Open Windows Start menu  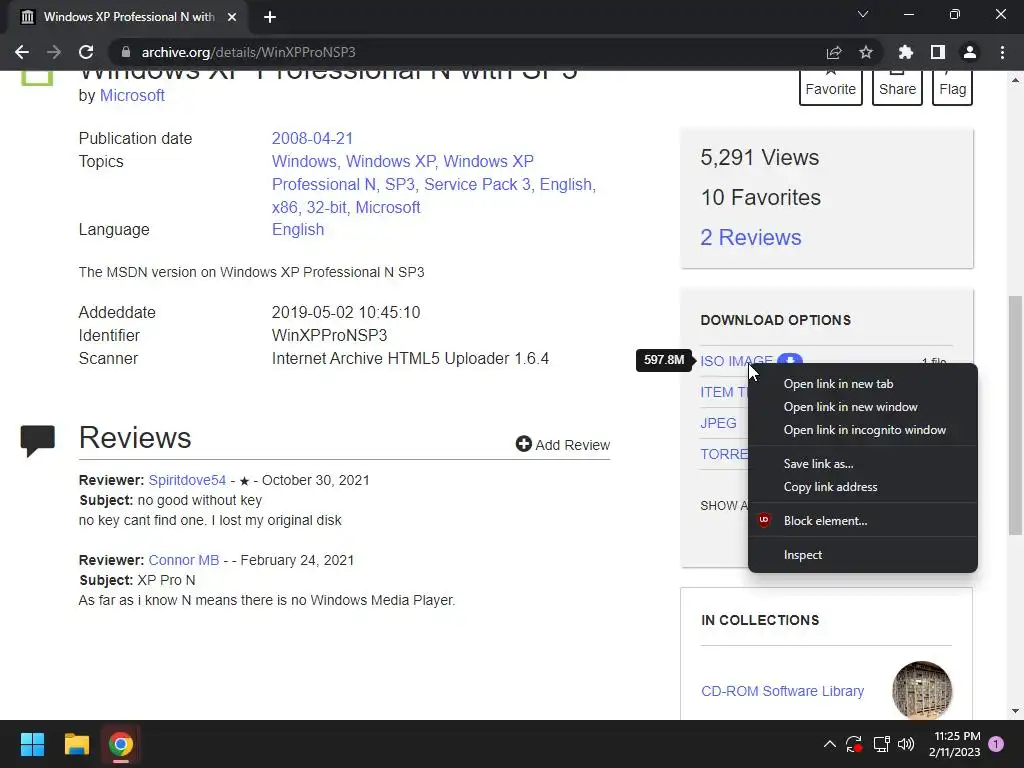[32, 744]
